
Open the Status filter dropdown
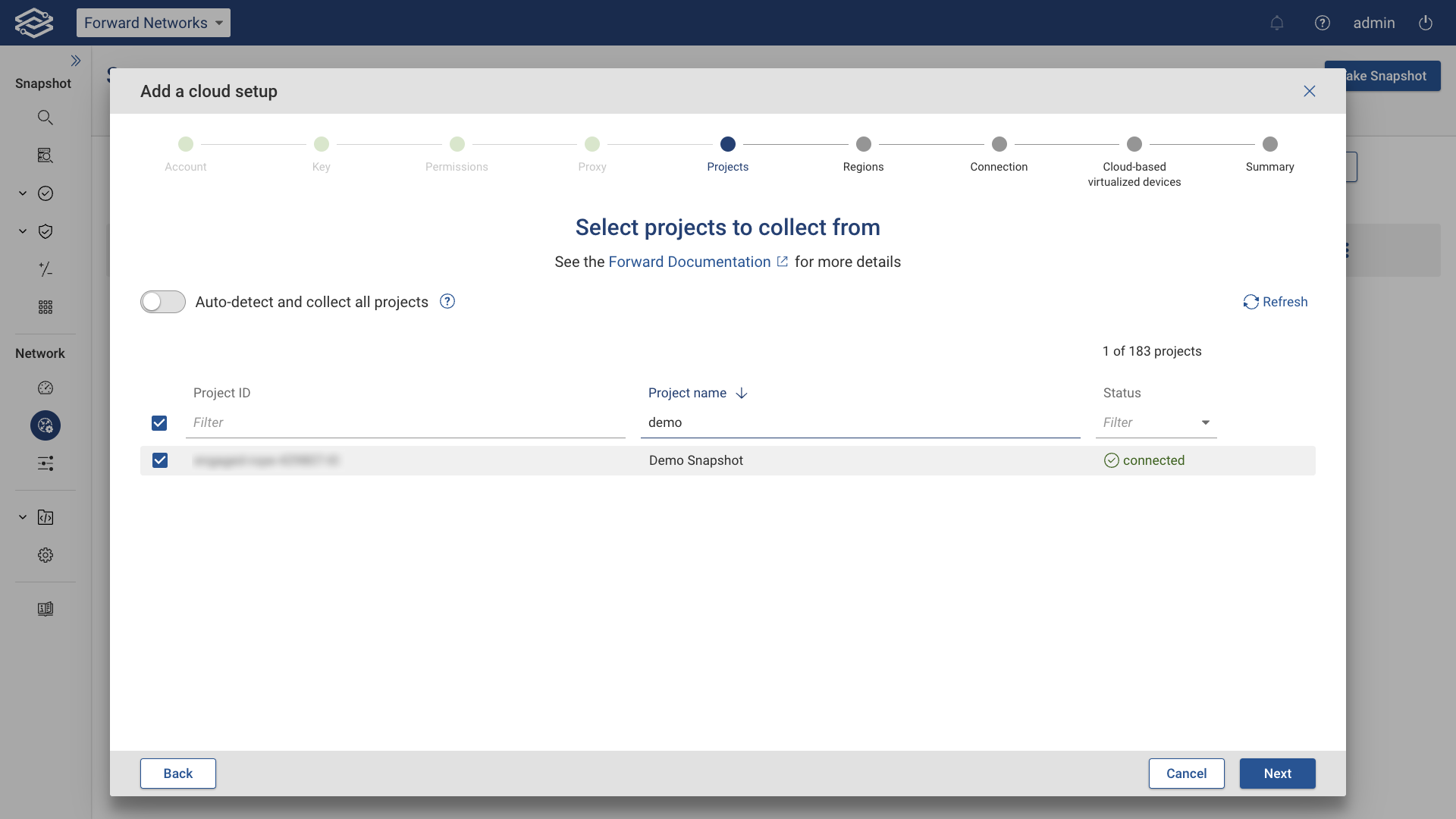pyautogui.click(x=1205, y=422)
